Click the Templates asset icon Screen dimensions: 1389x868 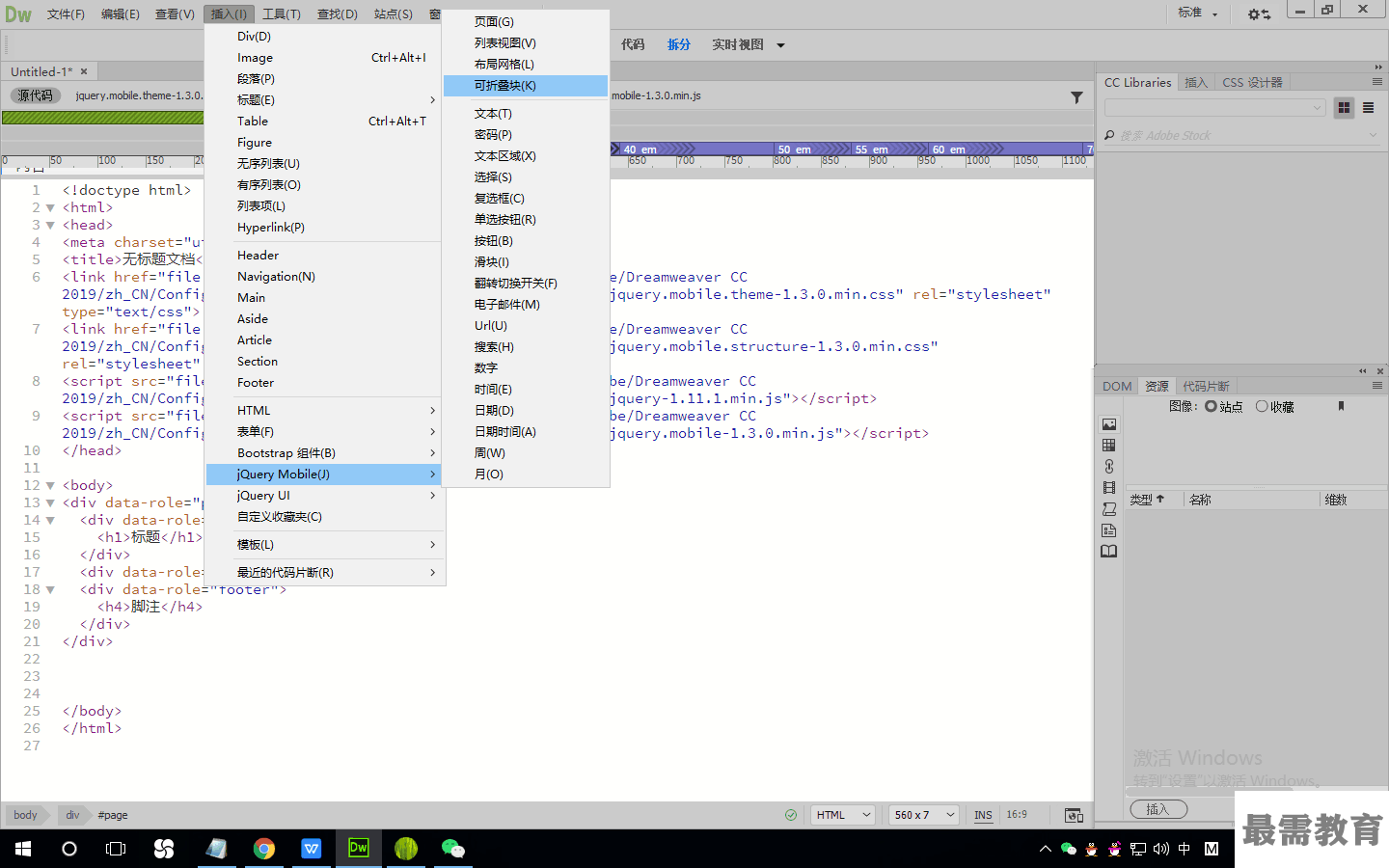[1109, 530]
